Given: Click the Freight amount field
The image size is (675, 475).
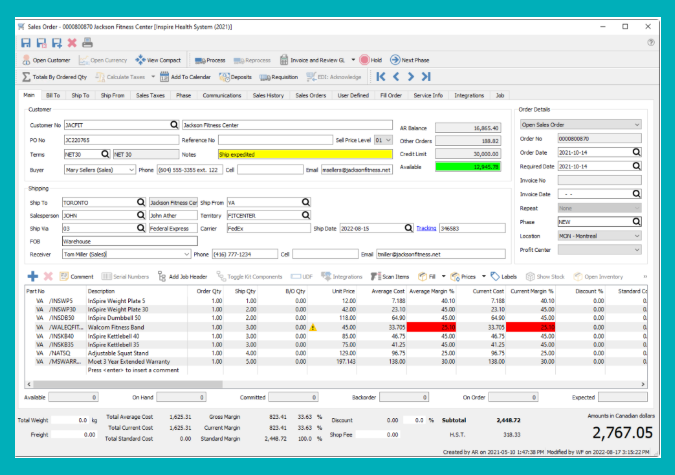Looking at the screenshot, I should click(74, 435).
